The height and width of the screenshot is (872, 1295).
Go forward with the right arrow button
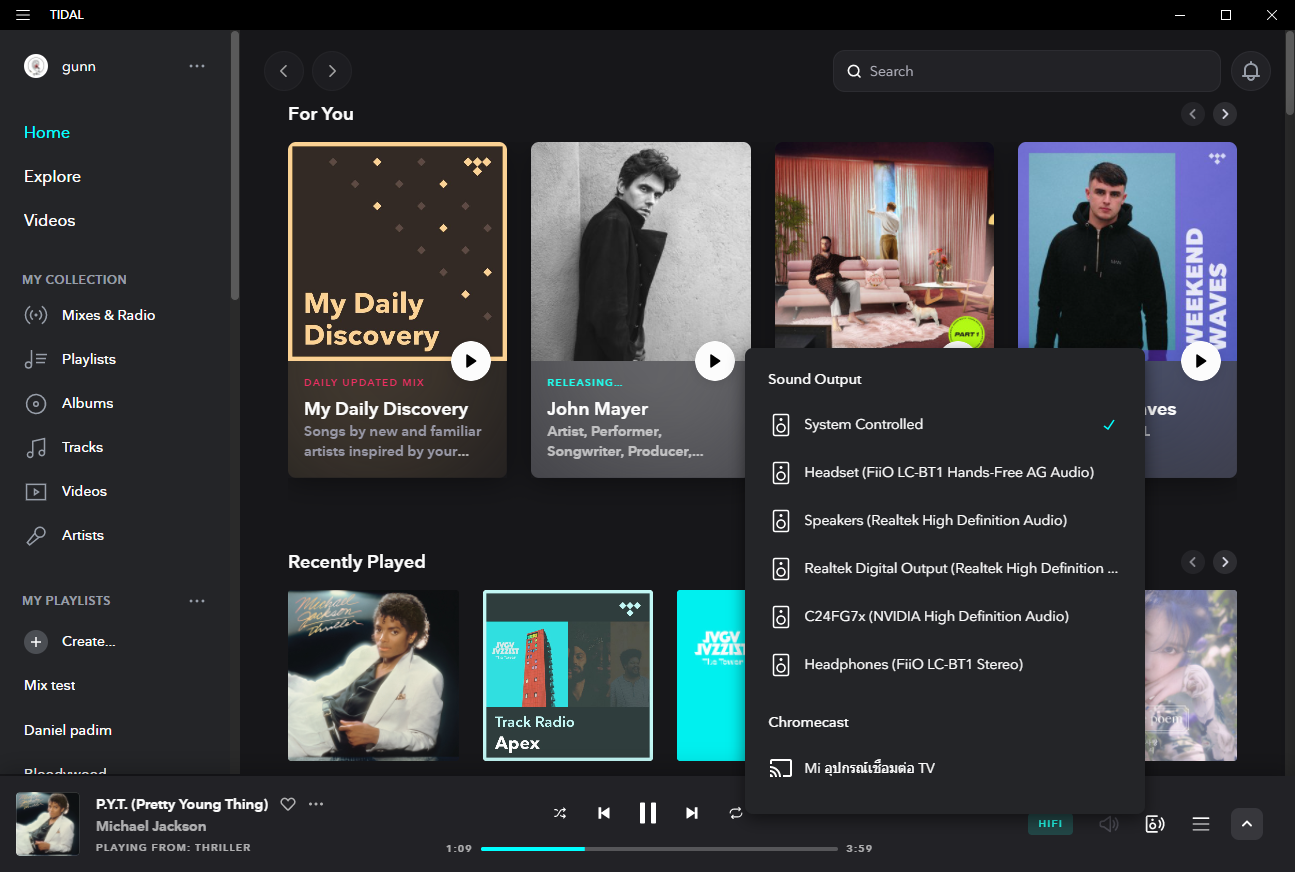pos(332,71)
